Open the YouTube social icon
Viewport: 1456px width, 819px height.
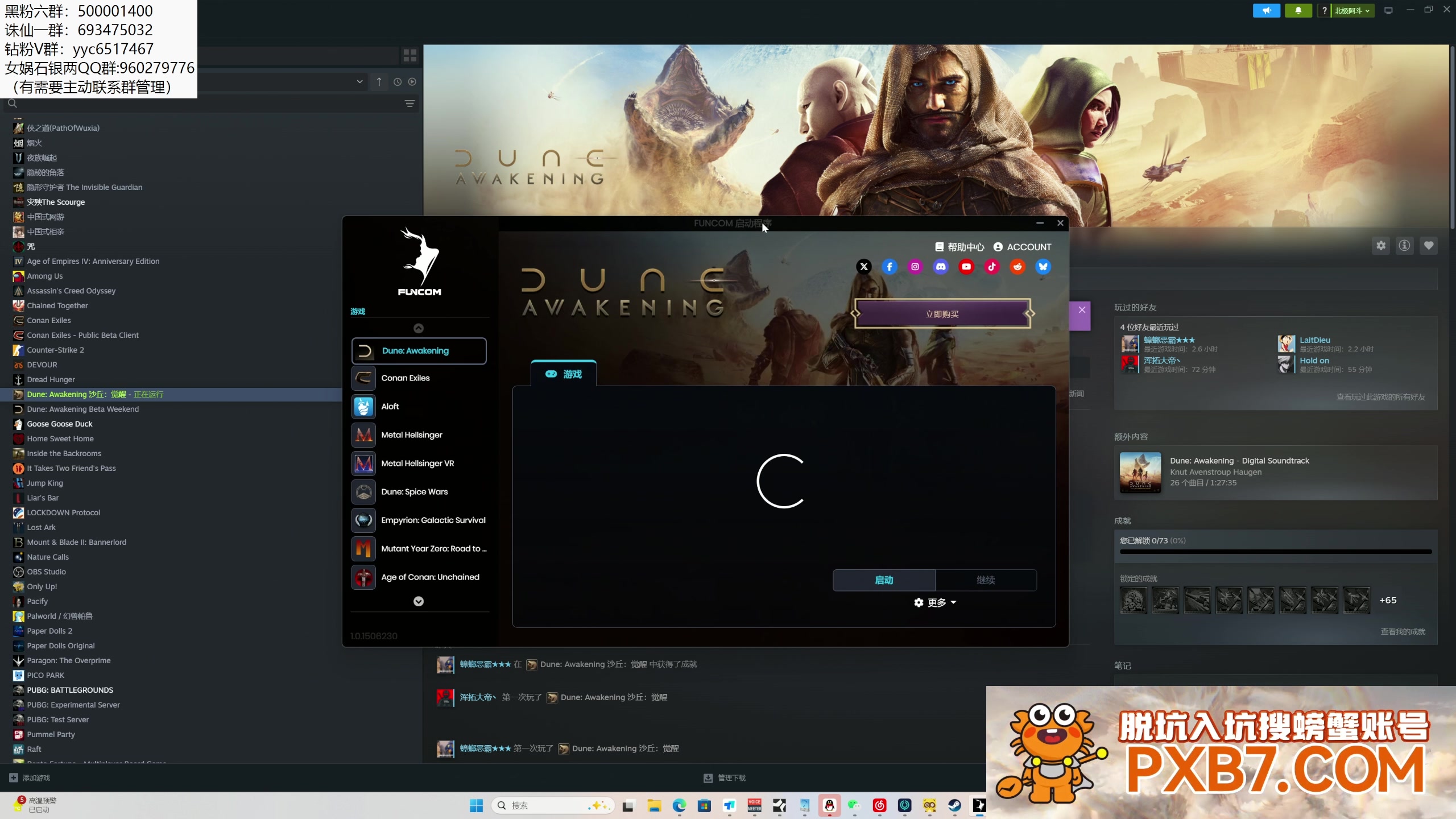pos(966,266)
